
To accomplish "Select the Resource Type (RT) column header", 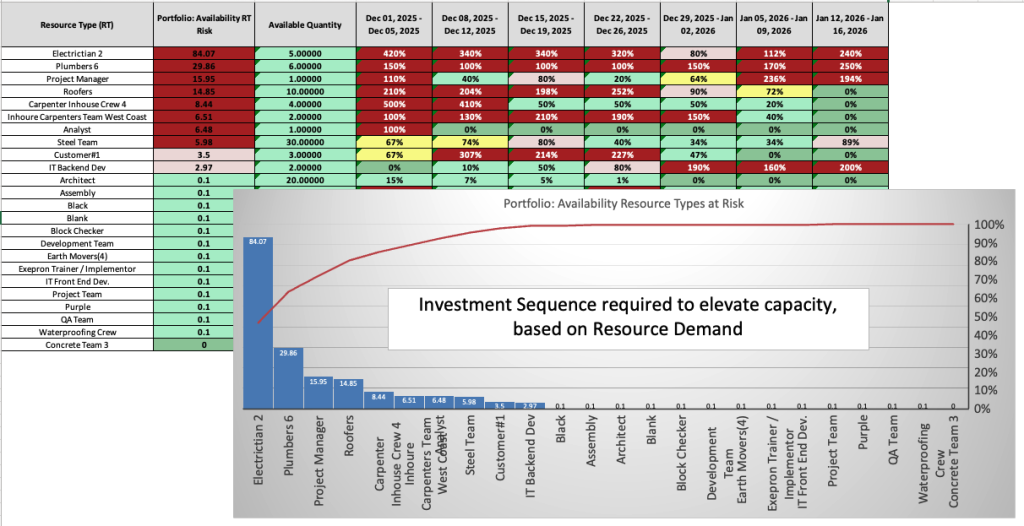I will [77, 23].
